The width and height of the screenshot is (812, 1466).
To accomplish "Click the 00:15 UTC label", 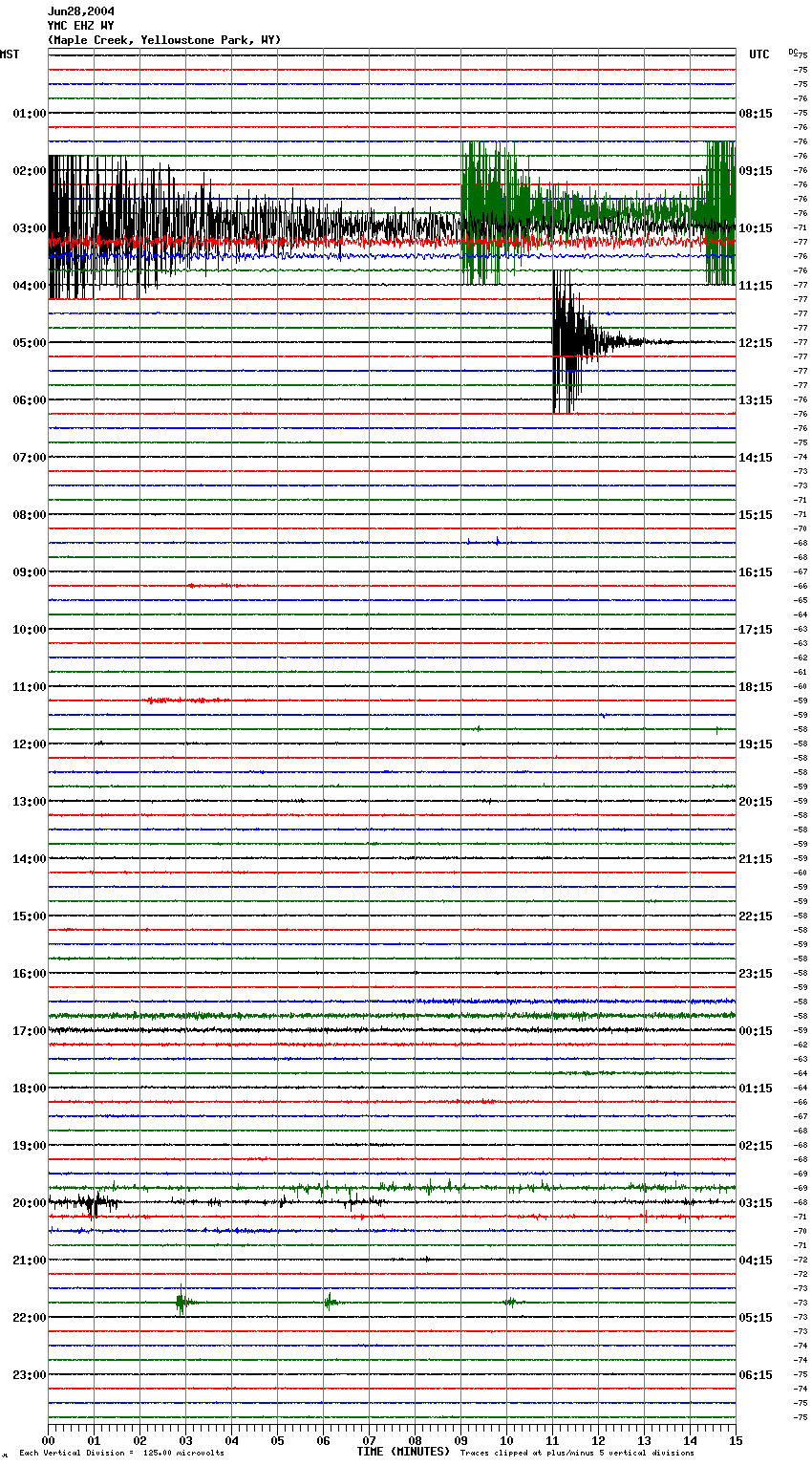I will tap(756, 1030).
